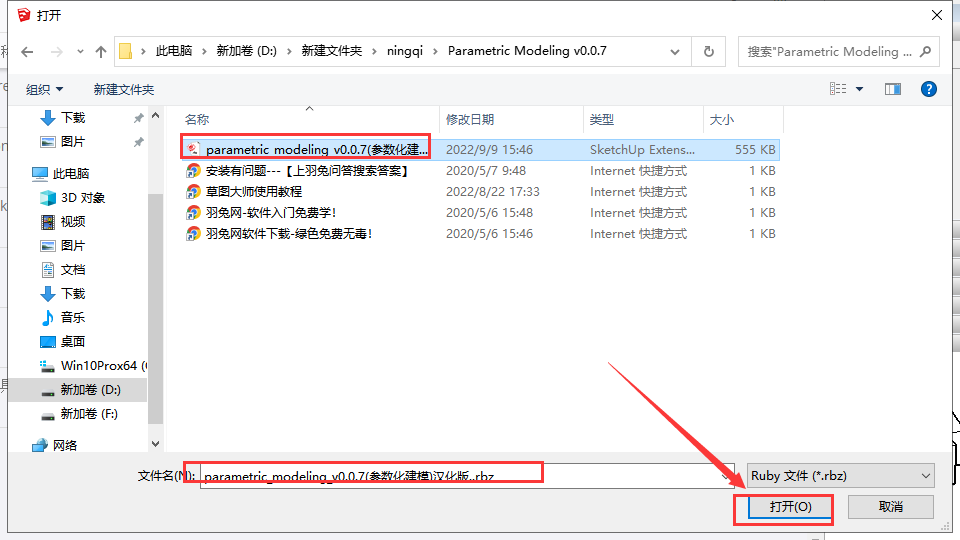Go up one folder level
The height and width of the screenshot is (540, 960).
tap(101, 52)
